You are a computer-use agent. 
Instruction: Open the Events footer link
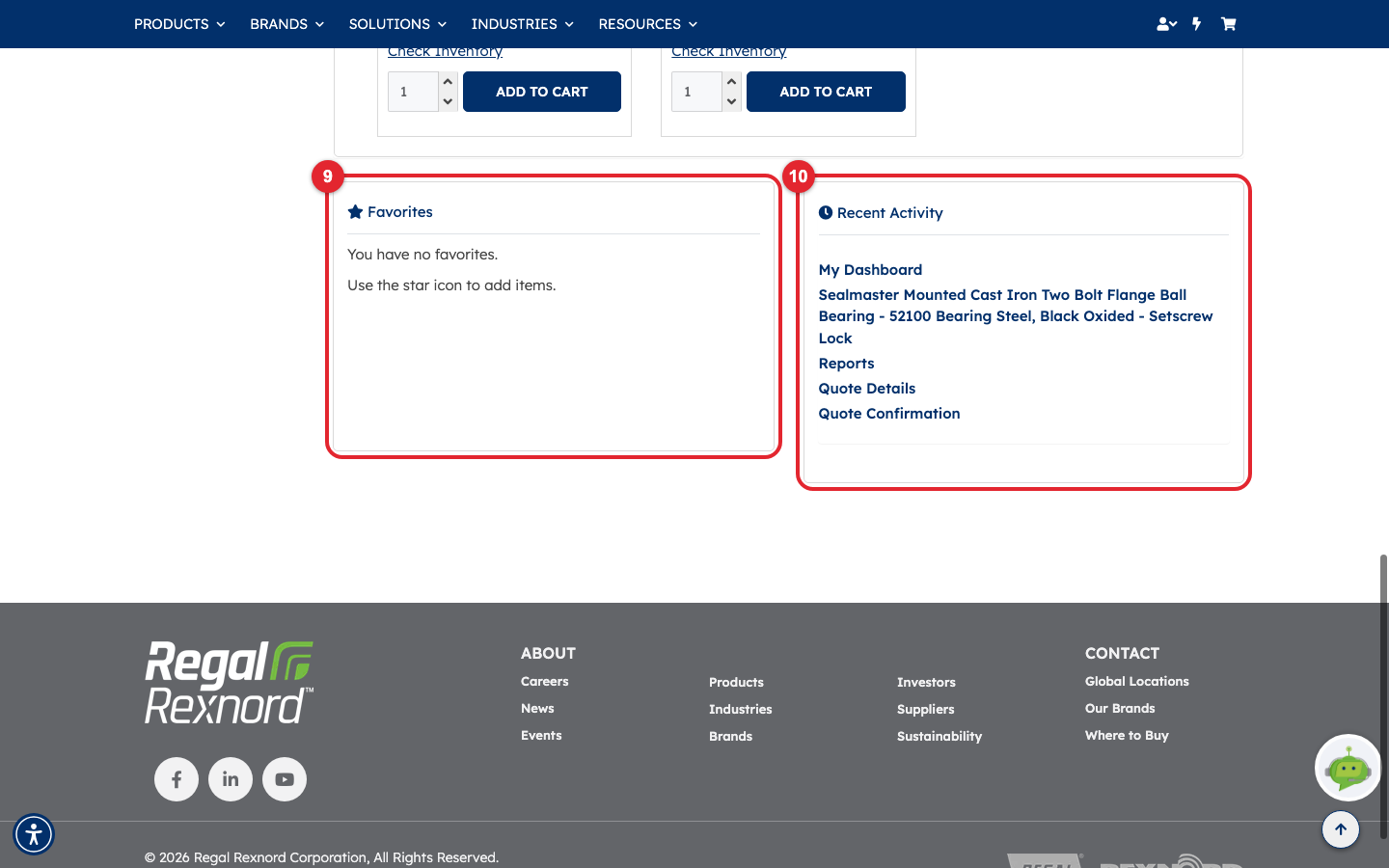[x=541, y=735]
